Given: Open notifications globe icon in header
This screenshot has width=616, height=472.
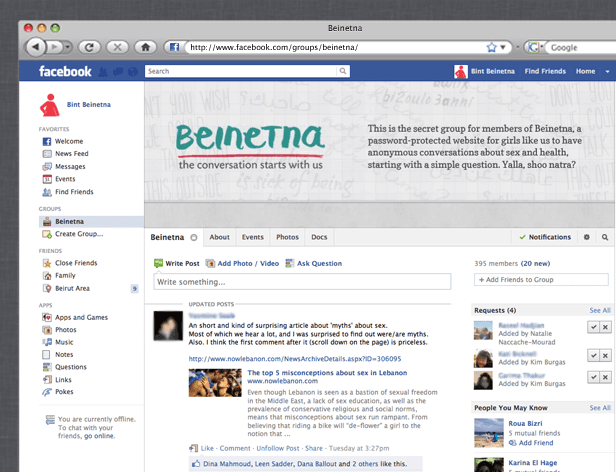Looking at the screenshot, I should 133,72.
